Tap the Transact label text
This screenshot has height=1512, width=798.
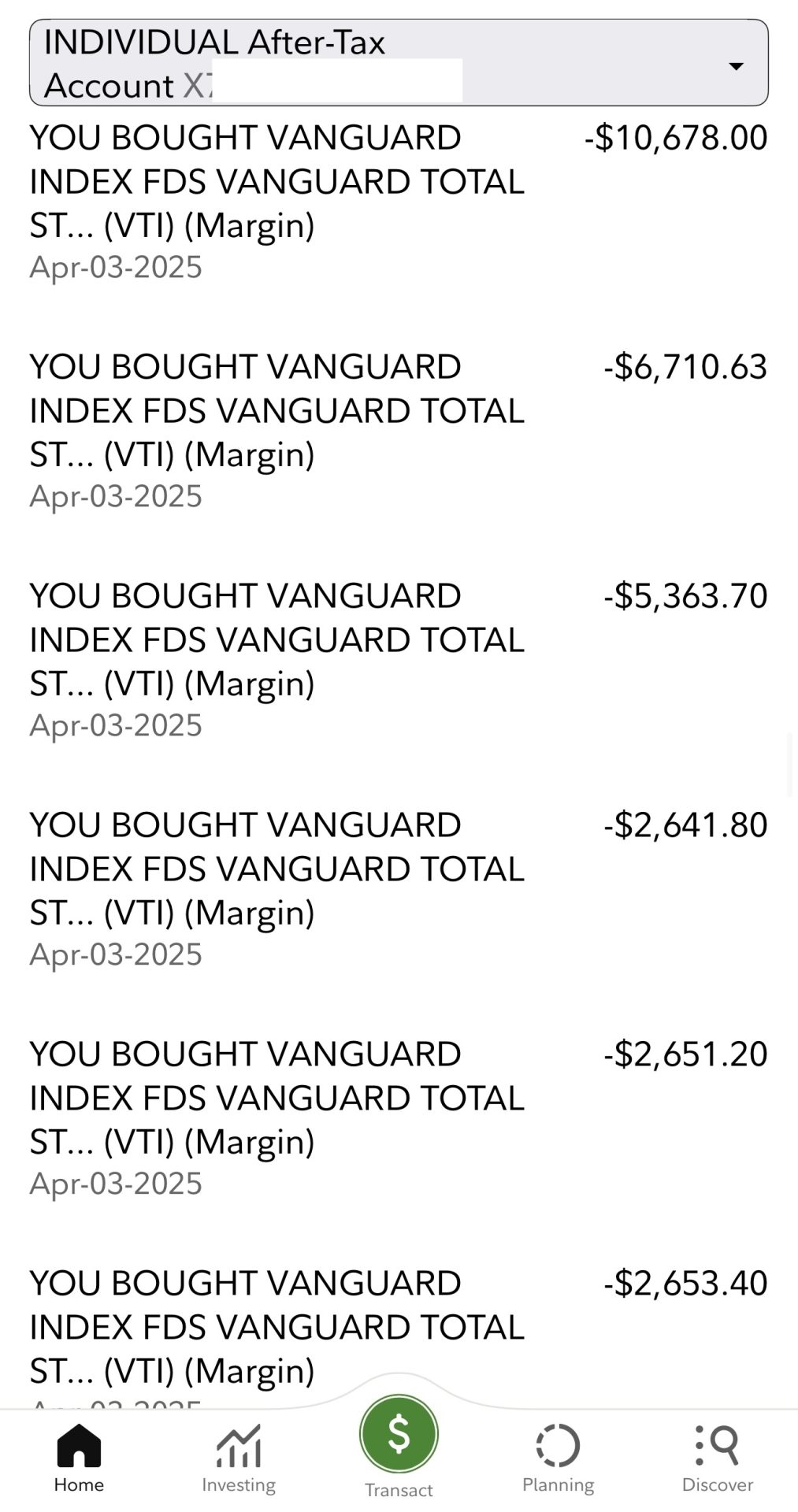tap(399, 1490)
